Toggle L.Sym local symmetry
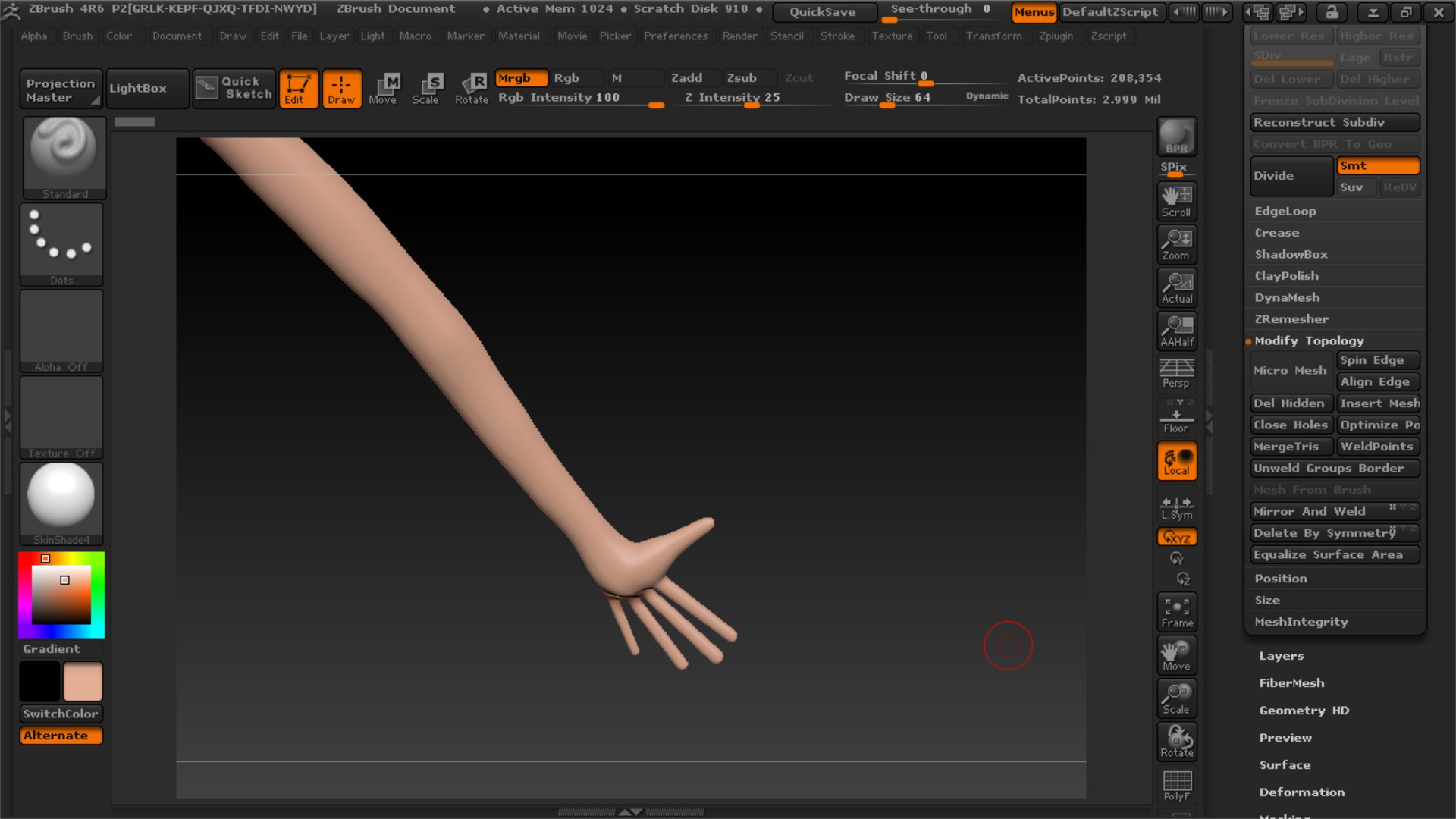The width and height of the screenshot is (1456, 819). click(x=1176, y=507)
